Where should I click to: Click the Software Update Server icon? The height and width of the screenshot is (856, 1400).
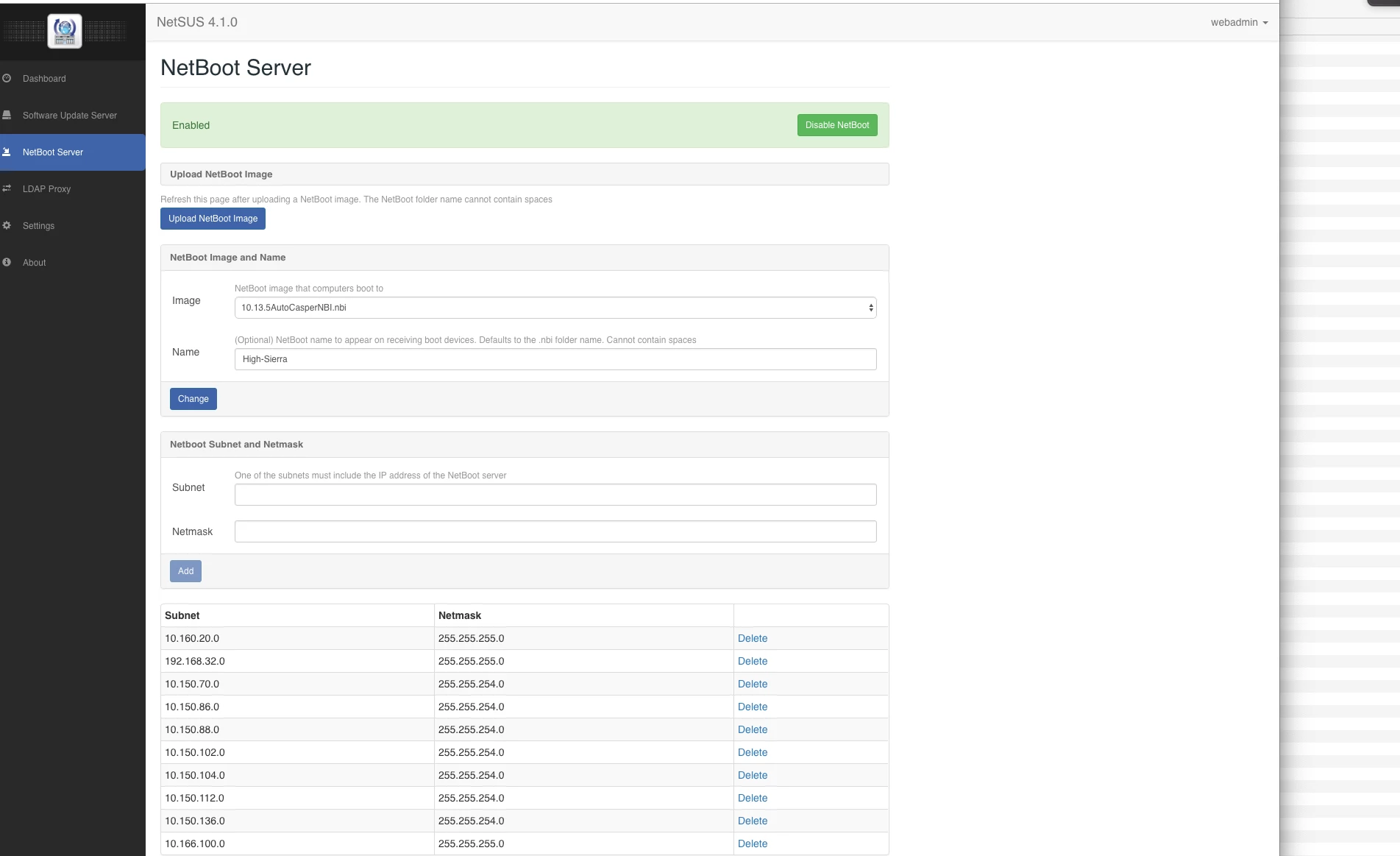pyautogui.click(x=7, y=115)
